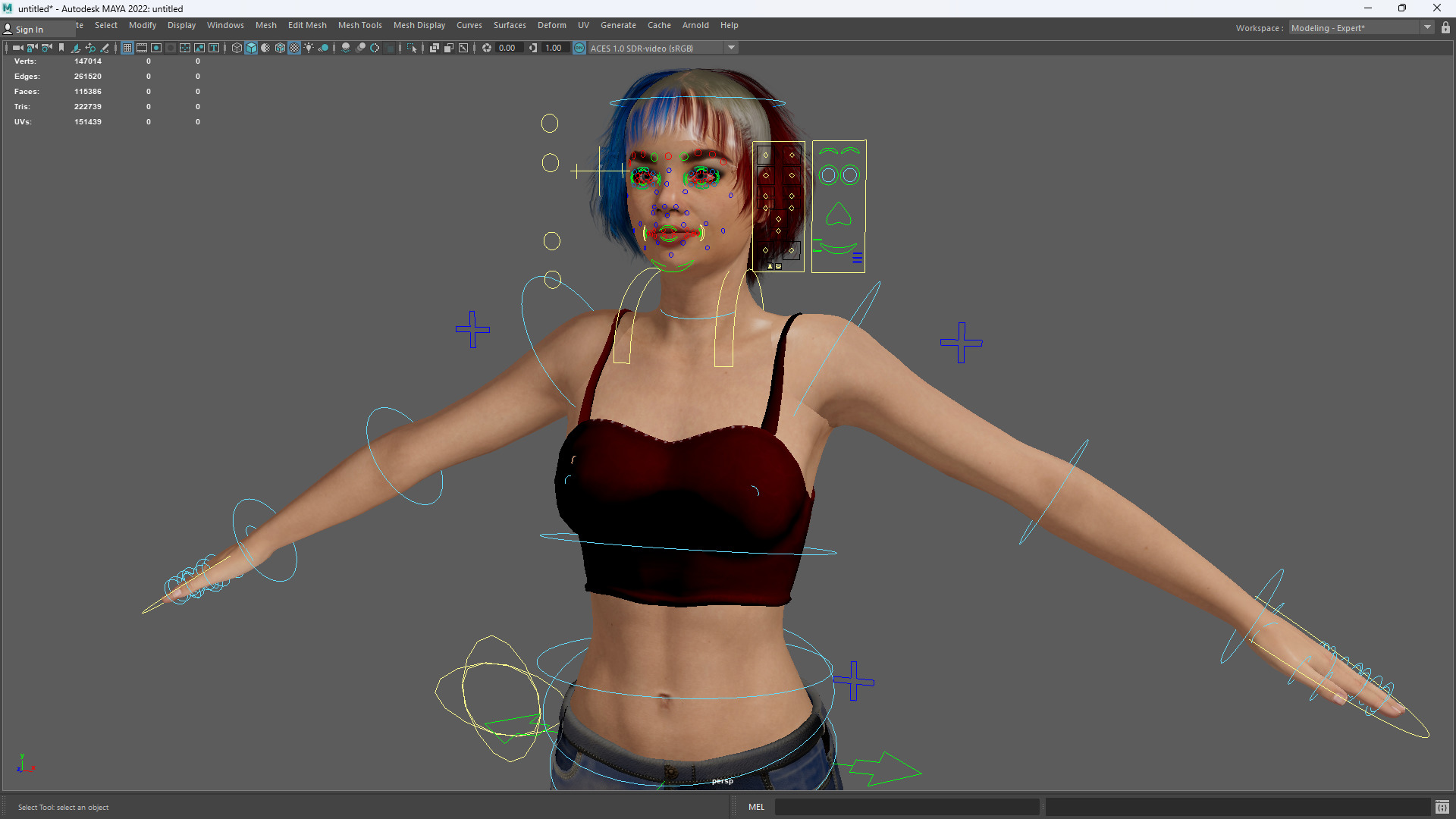Click the Select Camera icon
This screenshot has width=1456, height=819.
(x=17, y=48)
